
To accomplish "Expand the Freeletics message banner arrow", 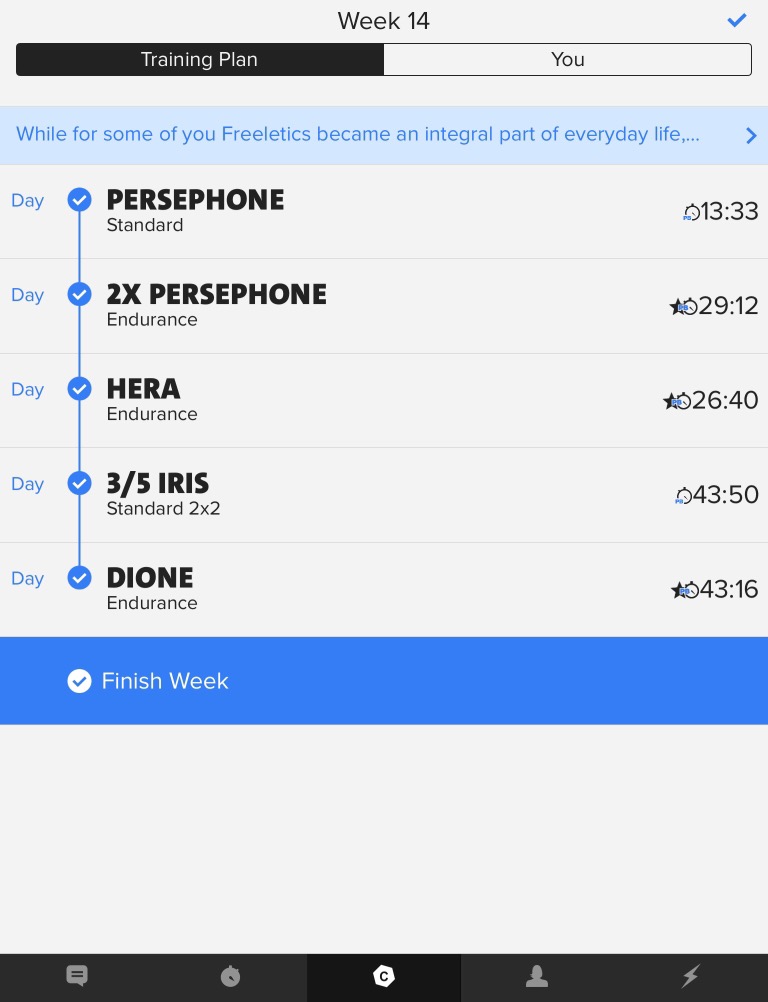I will click(751, 136).
